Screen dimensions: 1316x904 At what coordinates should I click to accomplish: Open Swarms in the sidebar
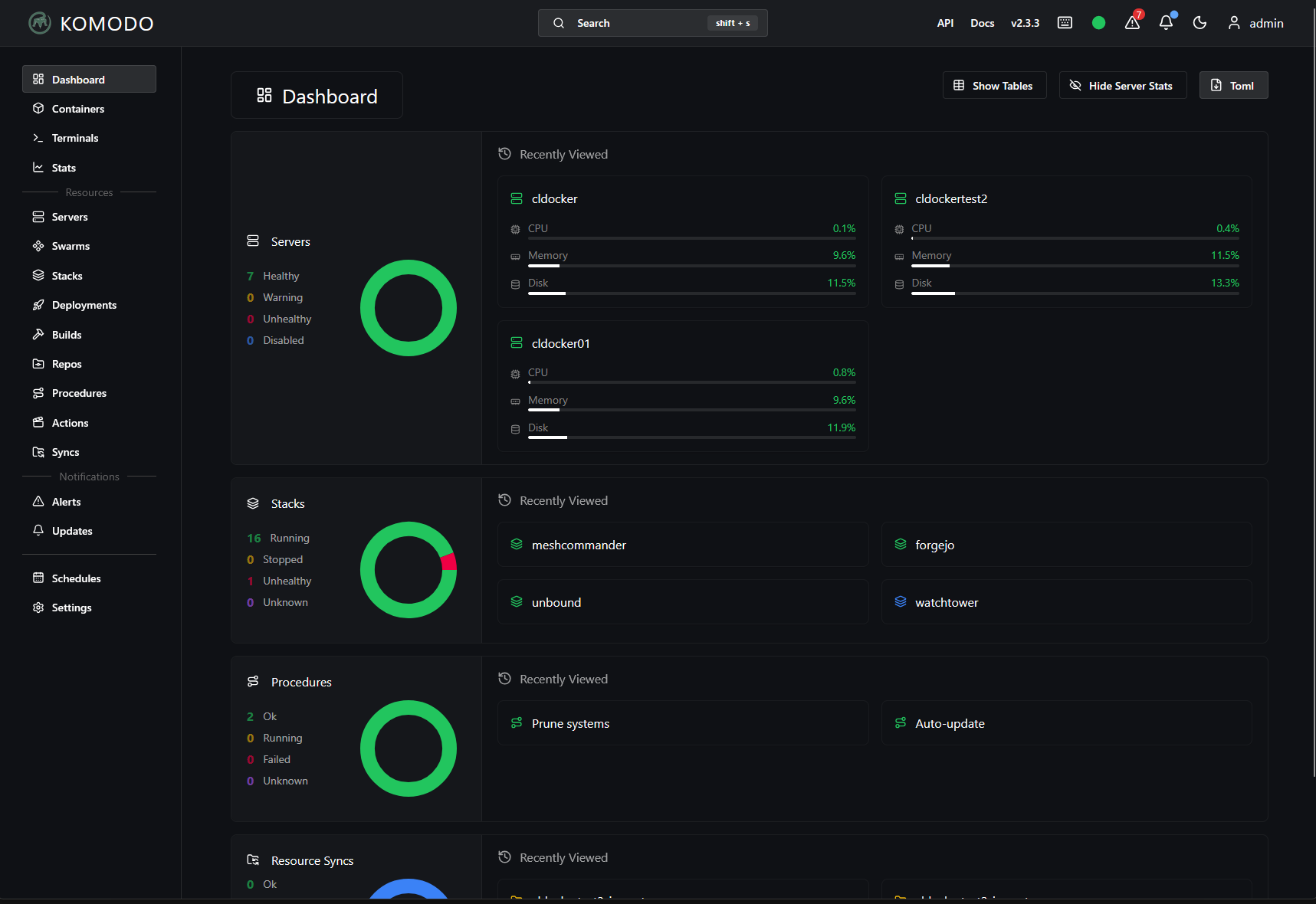point(89,246)
